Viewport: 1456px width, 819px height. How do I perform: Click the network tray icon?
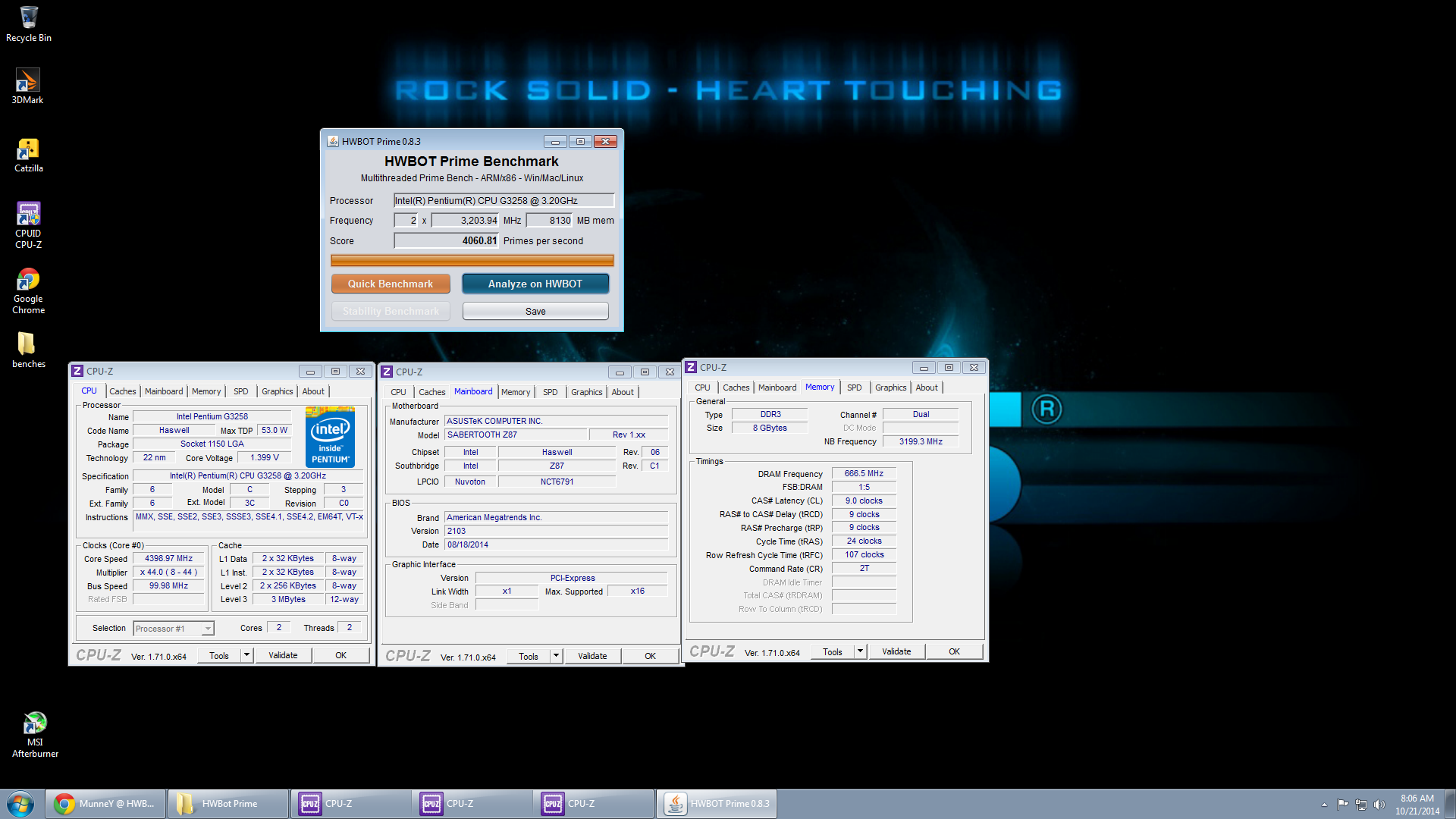coord(1361,805)
